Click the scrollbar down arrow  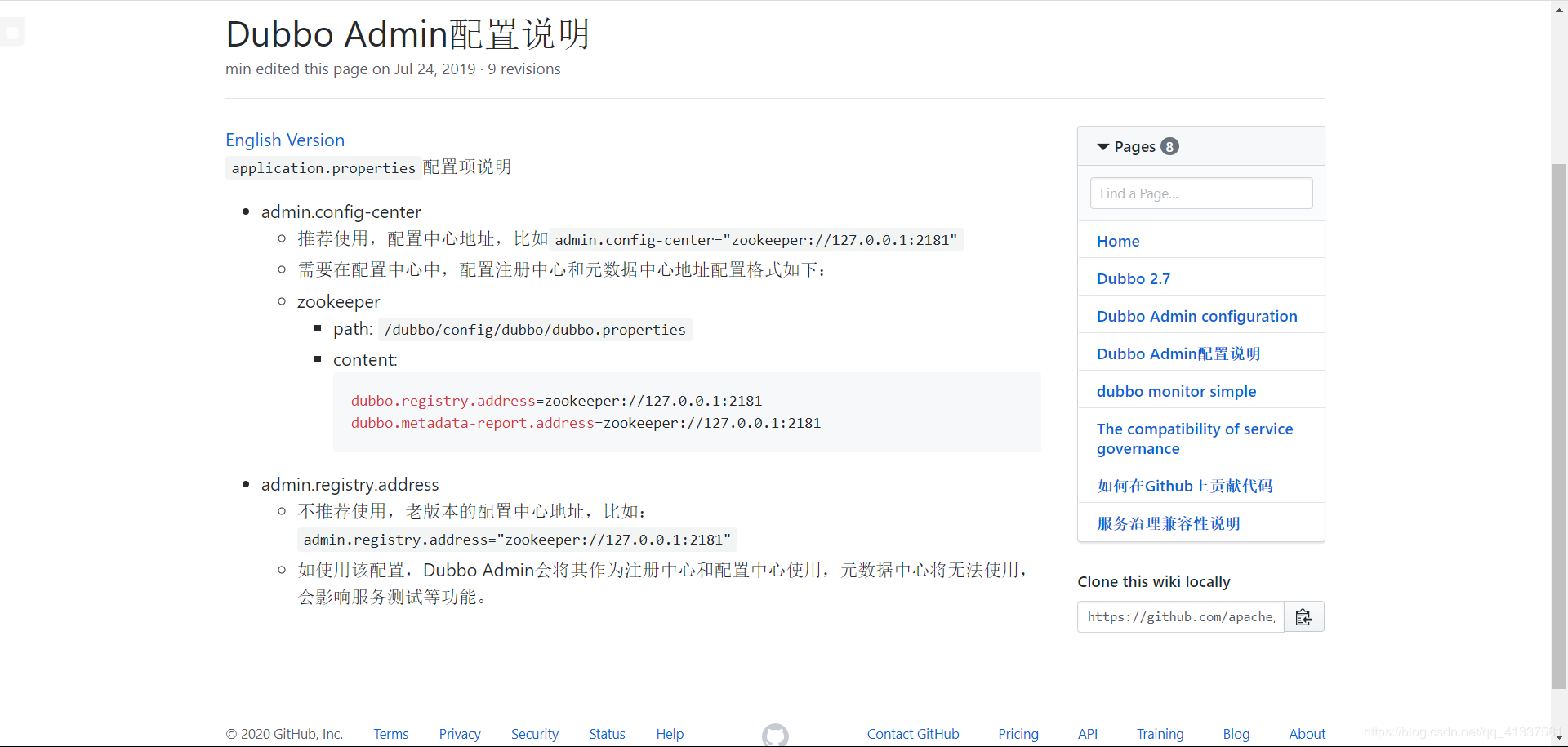[x=1559, y=739]
